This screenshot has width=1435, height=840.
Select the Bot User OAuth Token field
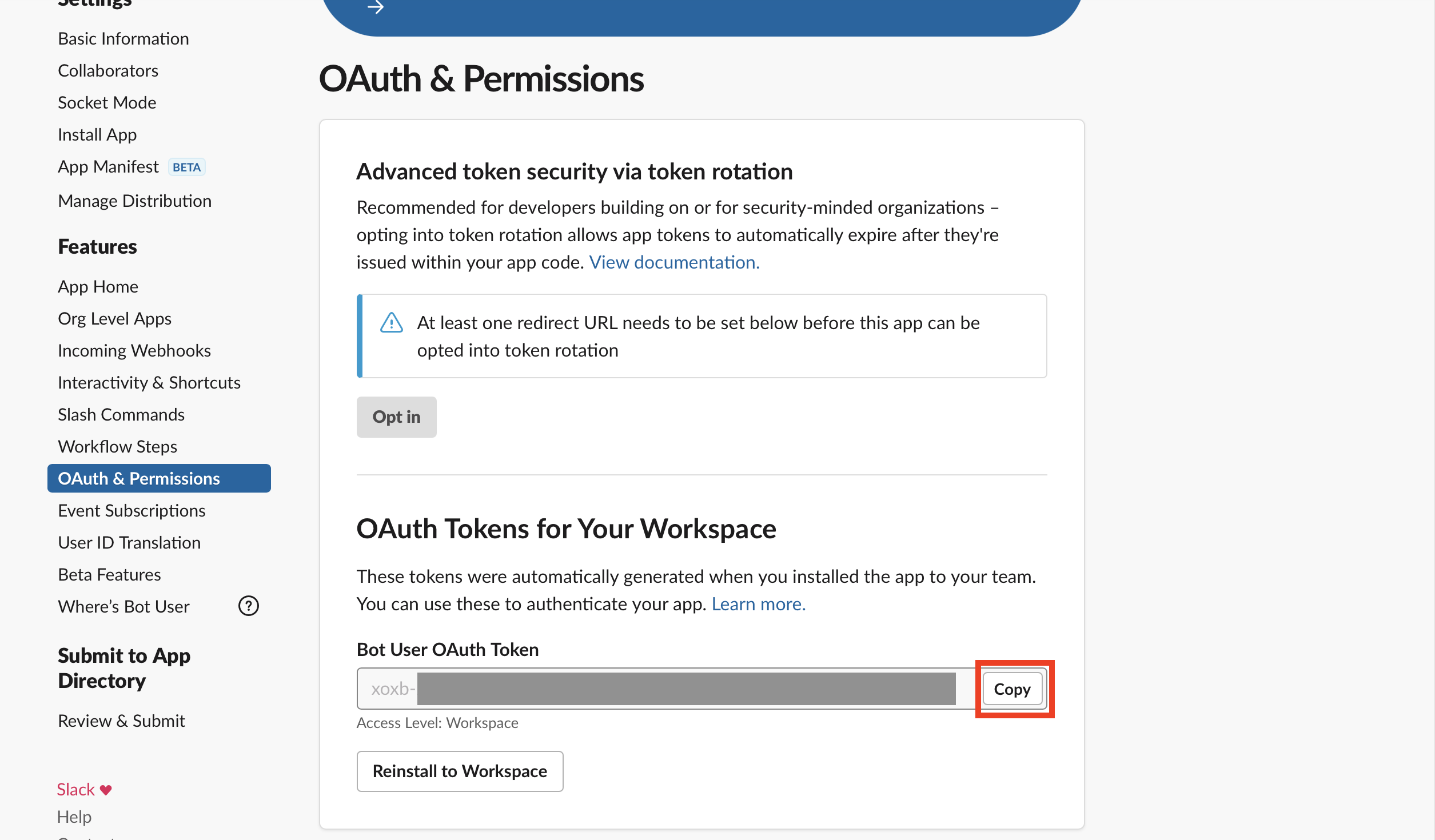click(667, 689)
